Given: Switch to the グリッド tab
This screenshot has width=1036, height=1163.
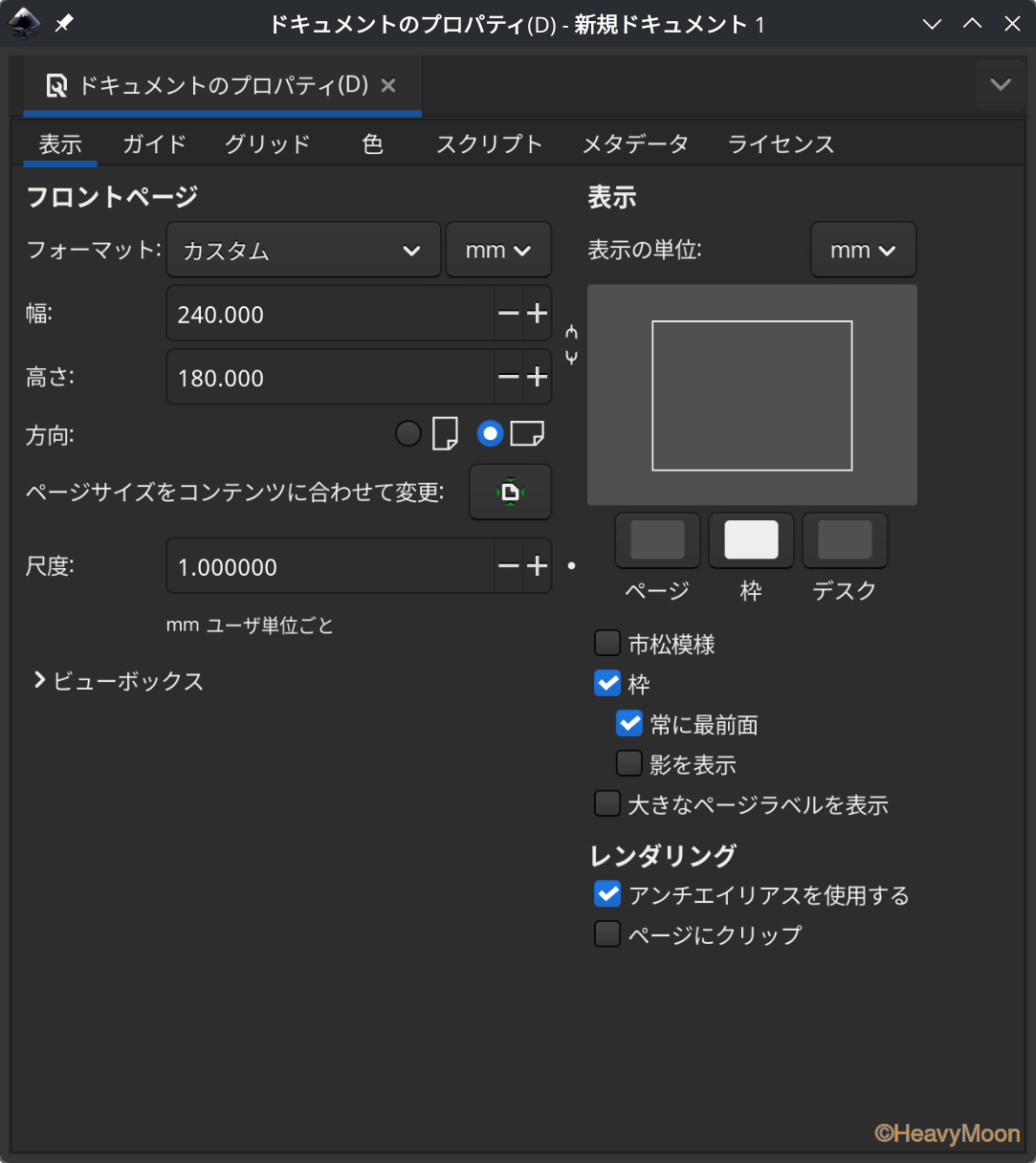Looking at the screenshot, I should pyautogui.click(x=268, y=144).
